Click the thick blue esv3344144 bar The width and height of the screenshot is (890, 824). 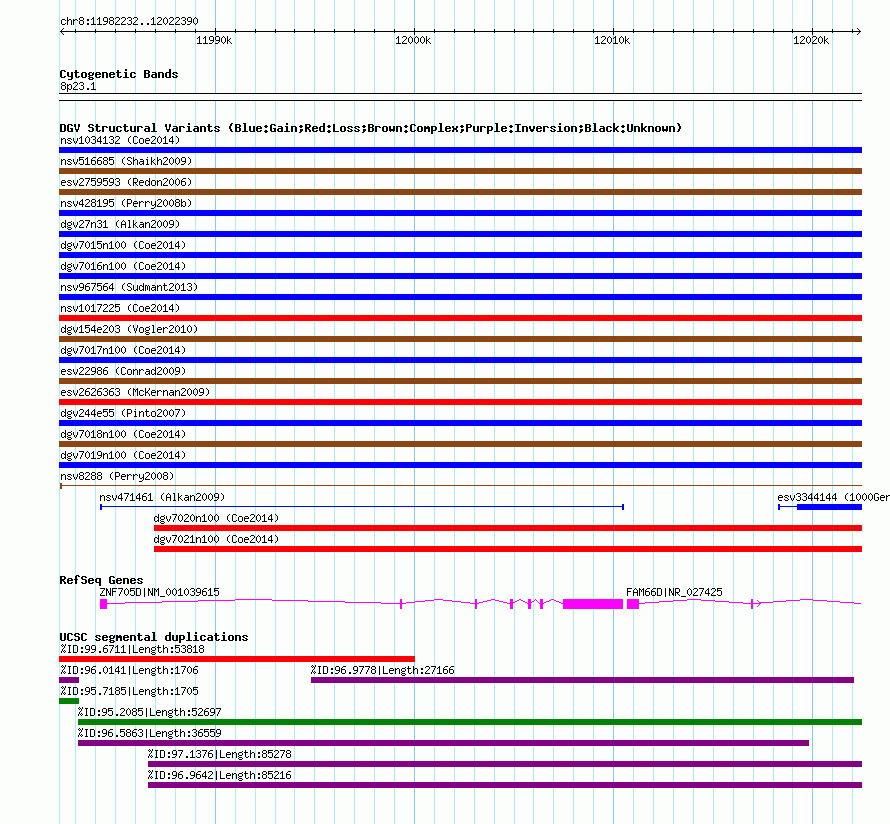click(829, 507)
